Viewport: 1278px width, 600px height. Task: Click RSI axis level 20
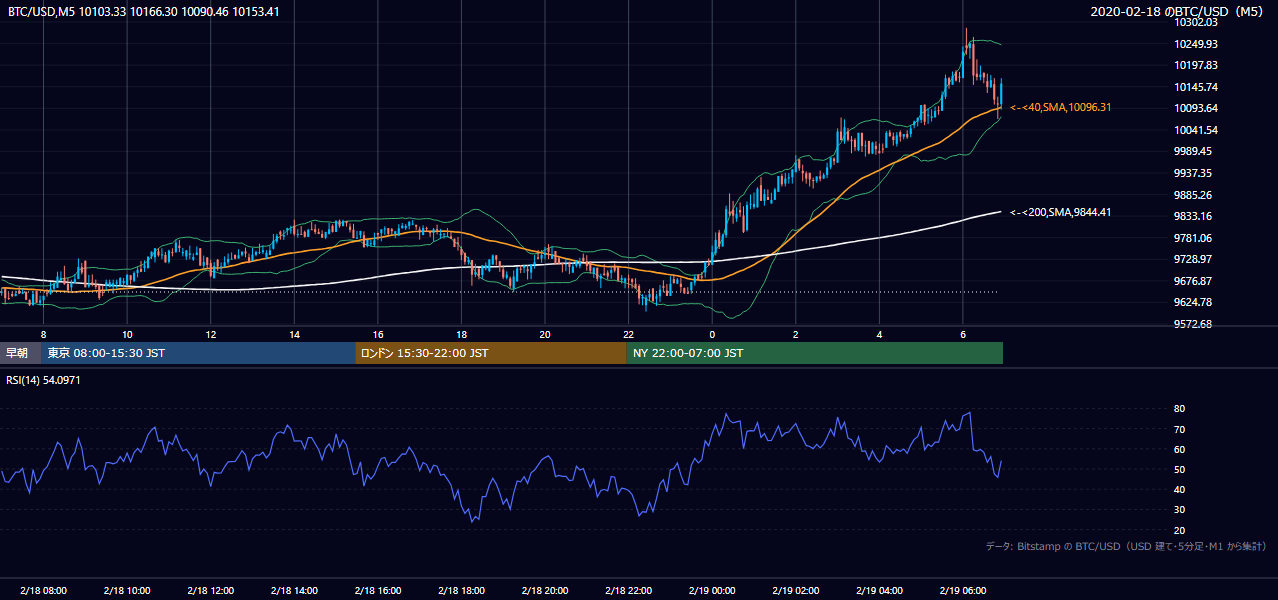[x=1179, y=530]
